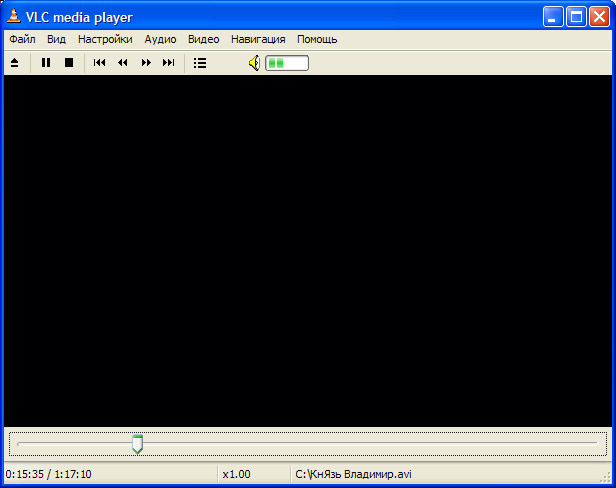
Task: Click the x1.00 playback speed indicator
Action: pos(236,474)
